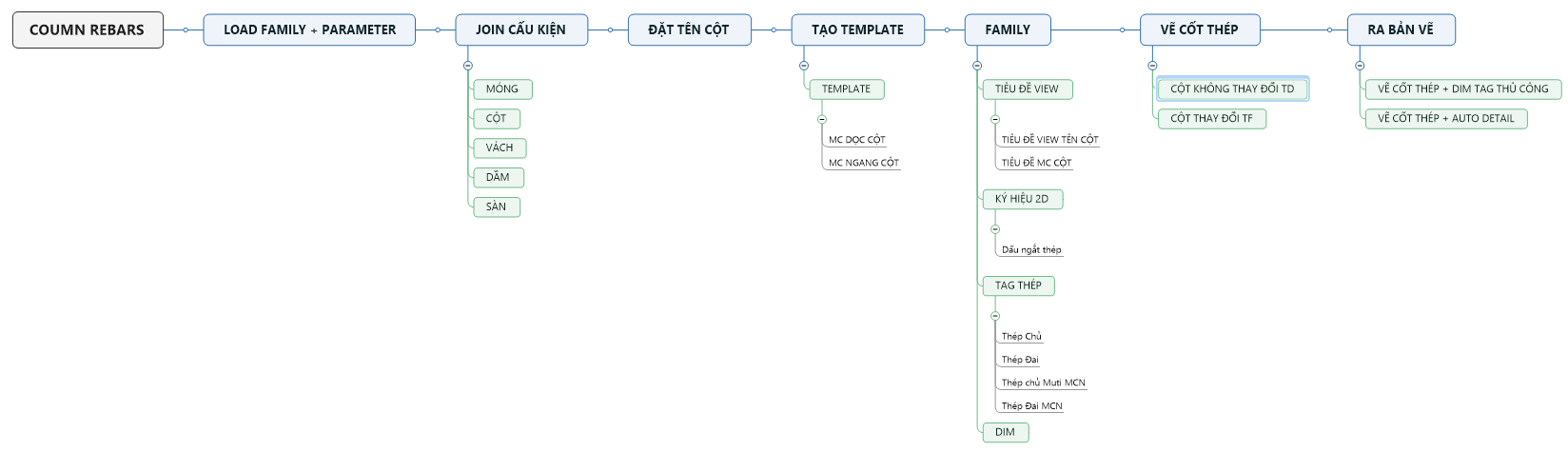Click the Dấu ngắt thép leaf
The height and width of the screenshot is (452, 1568).
point(1030,250)
